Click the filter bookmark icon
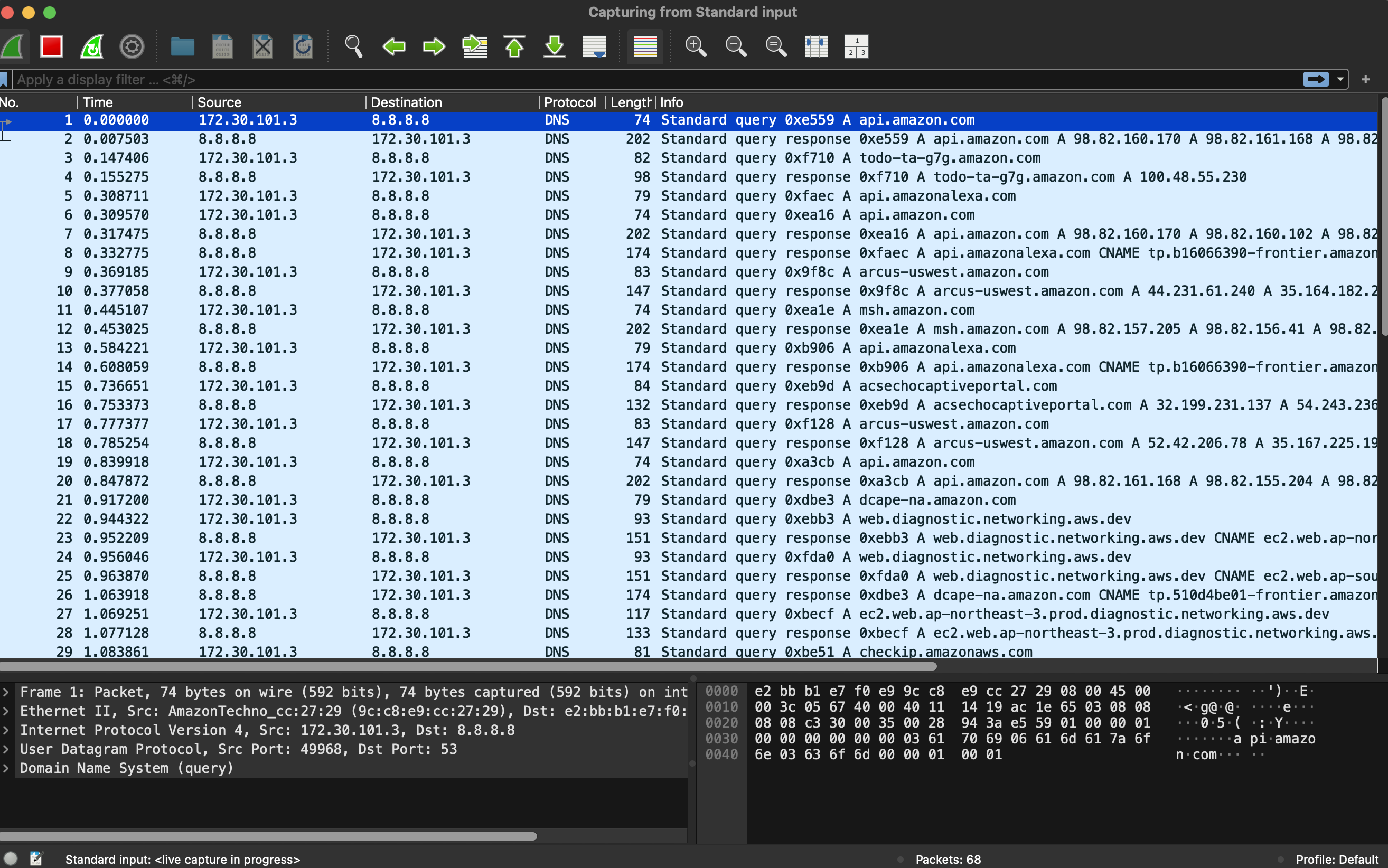 click(4, 79)
